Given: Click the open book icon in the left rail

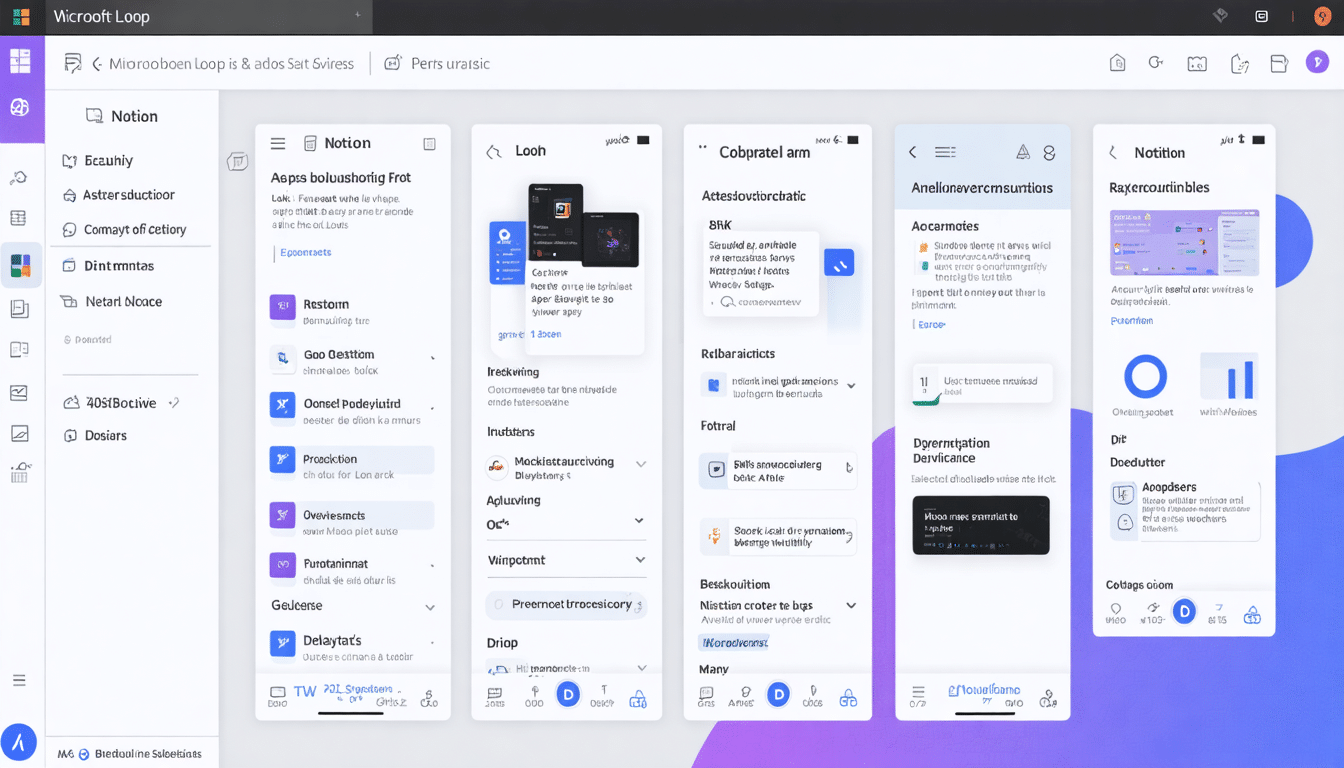Looking at the screenshot, I should tap(19, 349).
